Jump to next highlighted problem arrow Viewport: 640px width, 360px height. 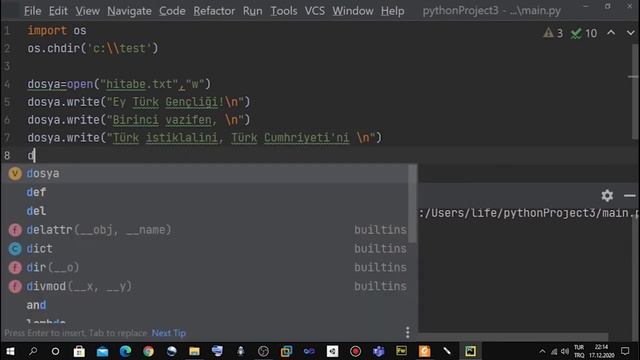(630, 33)
